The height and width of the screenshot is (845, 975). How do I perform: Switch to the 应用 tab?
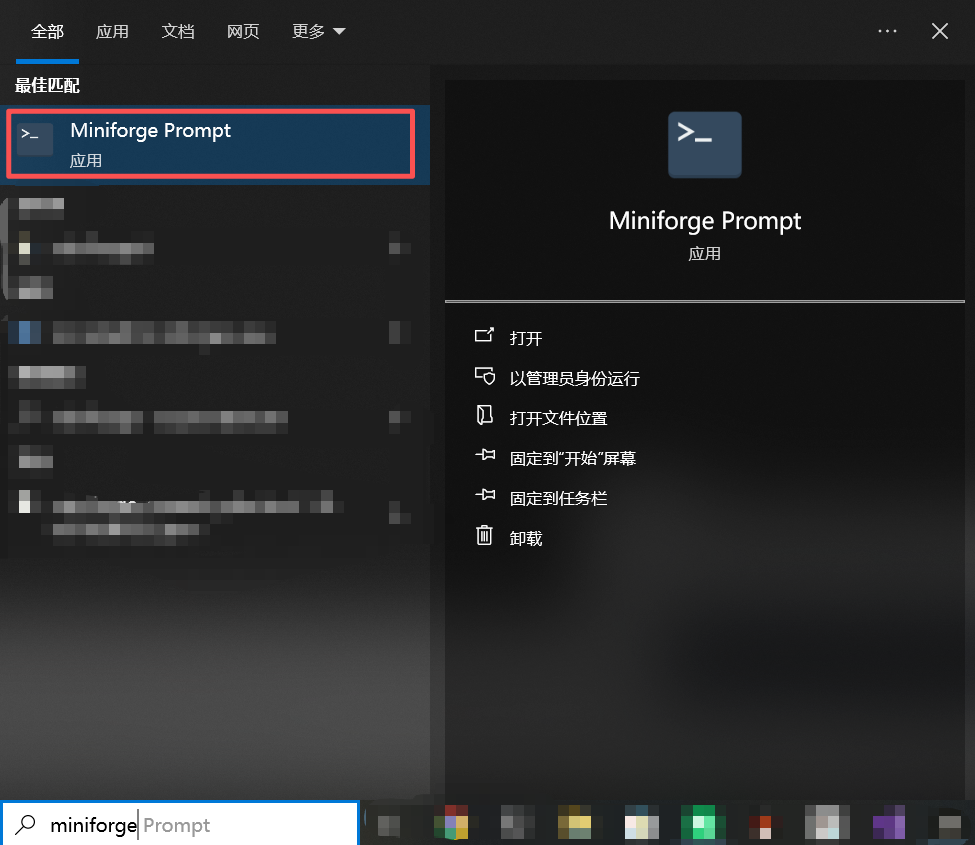112,32
